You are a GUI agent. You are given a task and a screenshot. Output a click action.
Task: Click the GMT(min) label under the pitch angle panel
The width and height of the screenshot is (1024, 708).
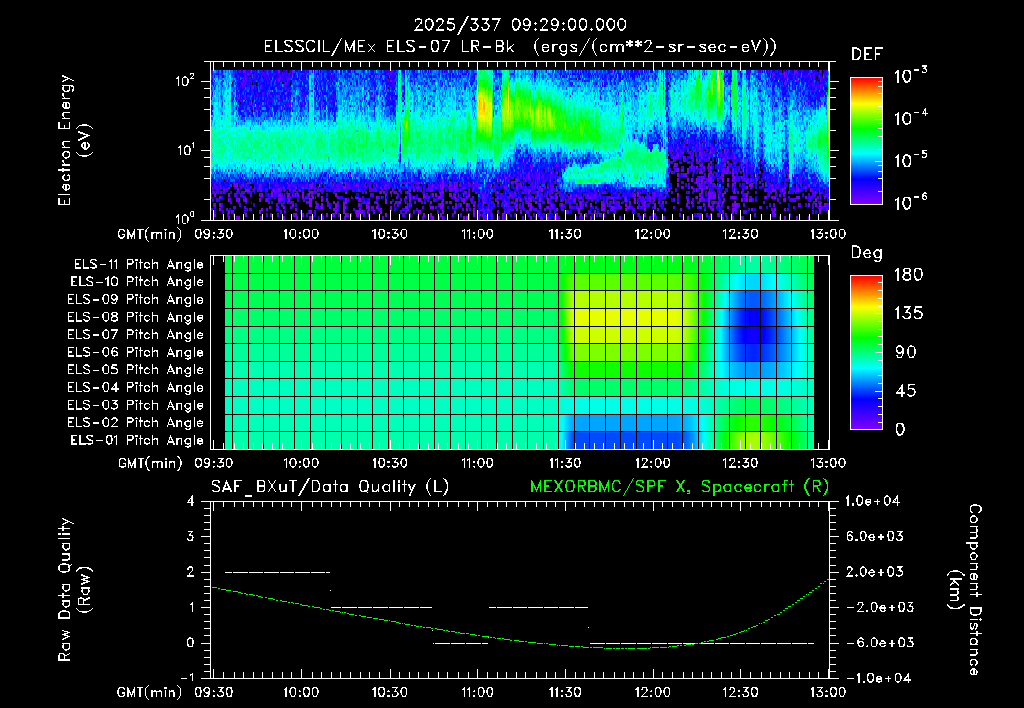(150, 463)
